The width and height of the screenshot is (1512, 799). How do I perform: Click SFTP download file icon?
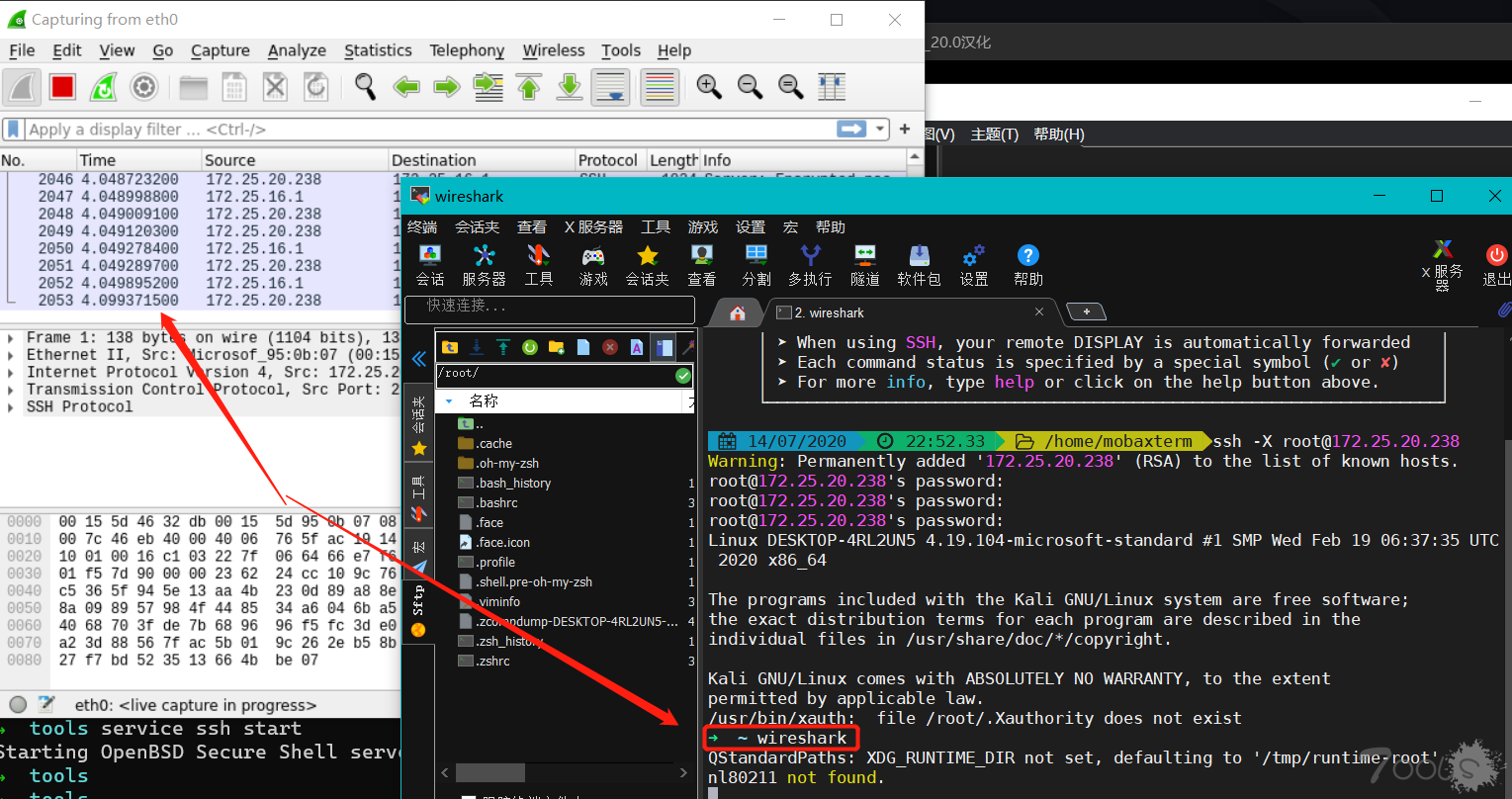click(476, 347)
